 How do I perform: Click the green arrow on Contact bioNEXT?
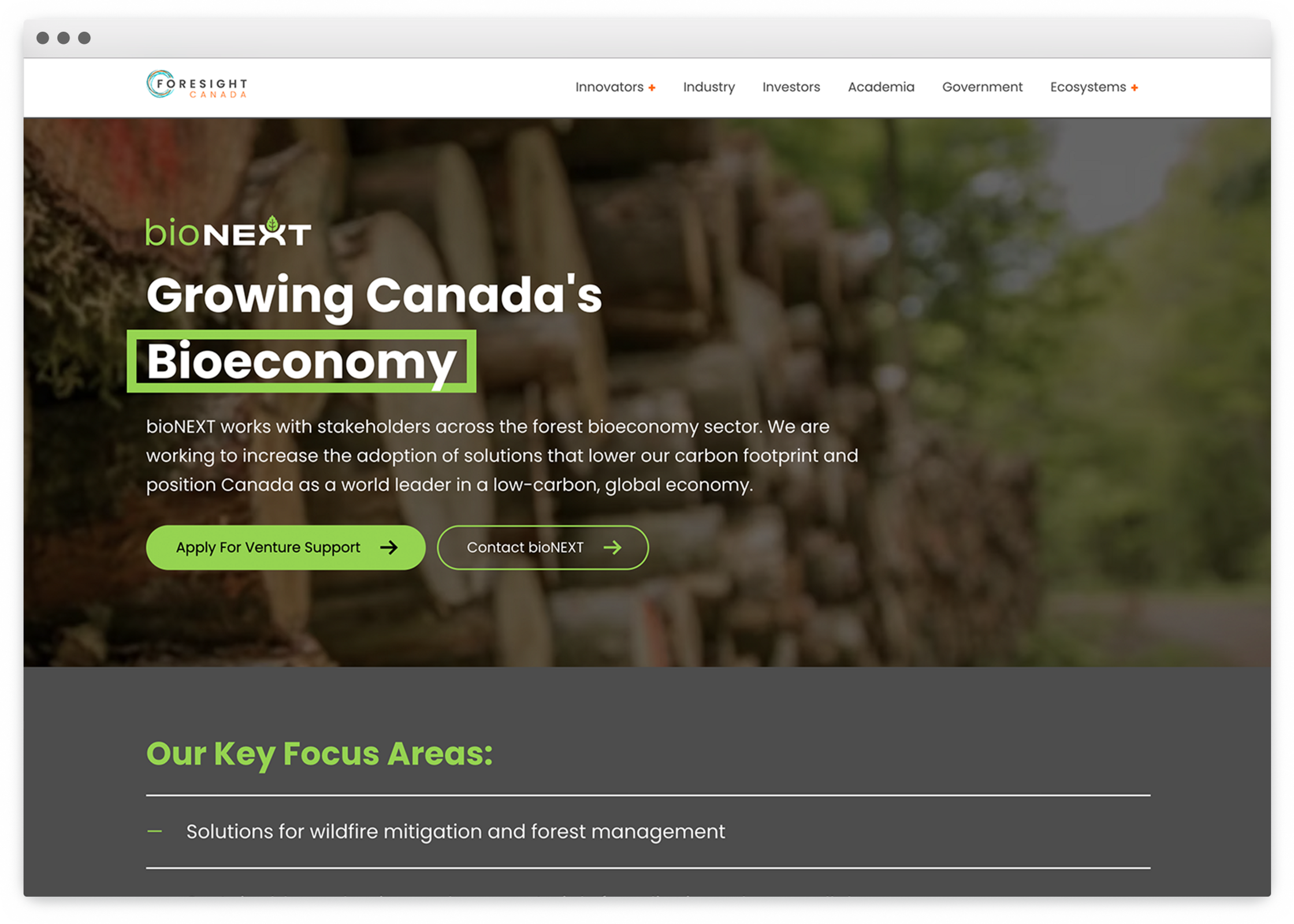pos(612,547)
